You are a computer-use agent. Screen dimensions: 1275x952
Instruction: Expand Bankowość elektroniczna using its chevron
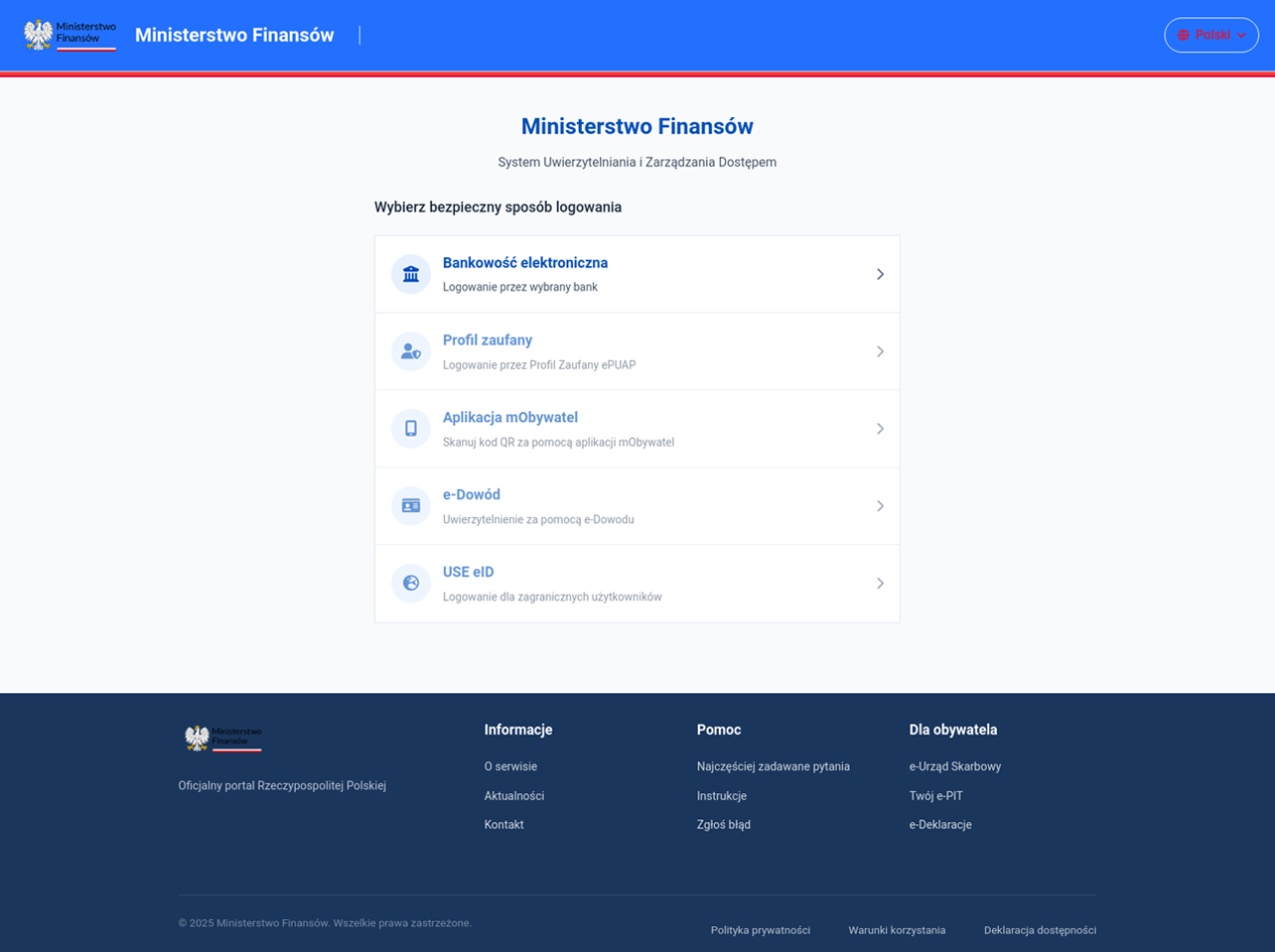880,274
